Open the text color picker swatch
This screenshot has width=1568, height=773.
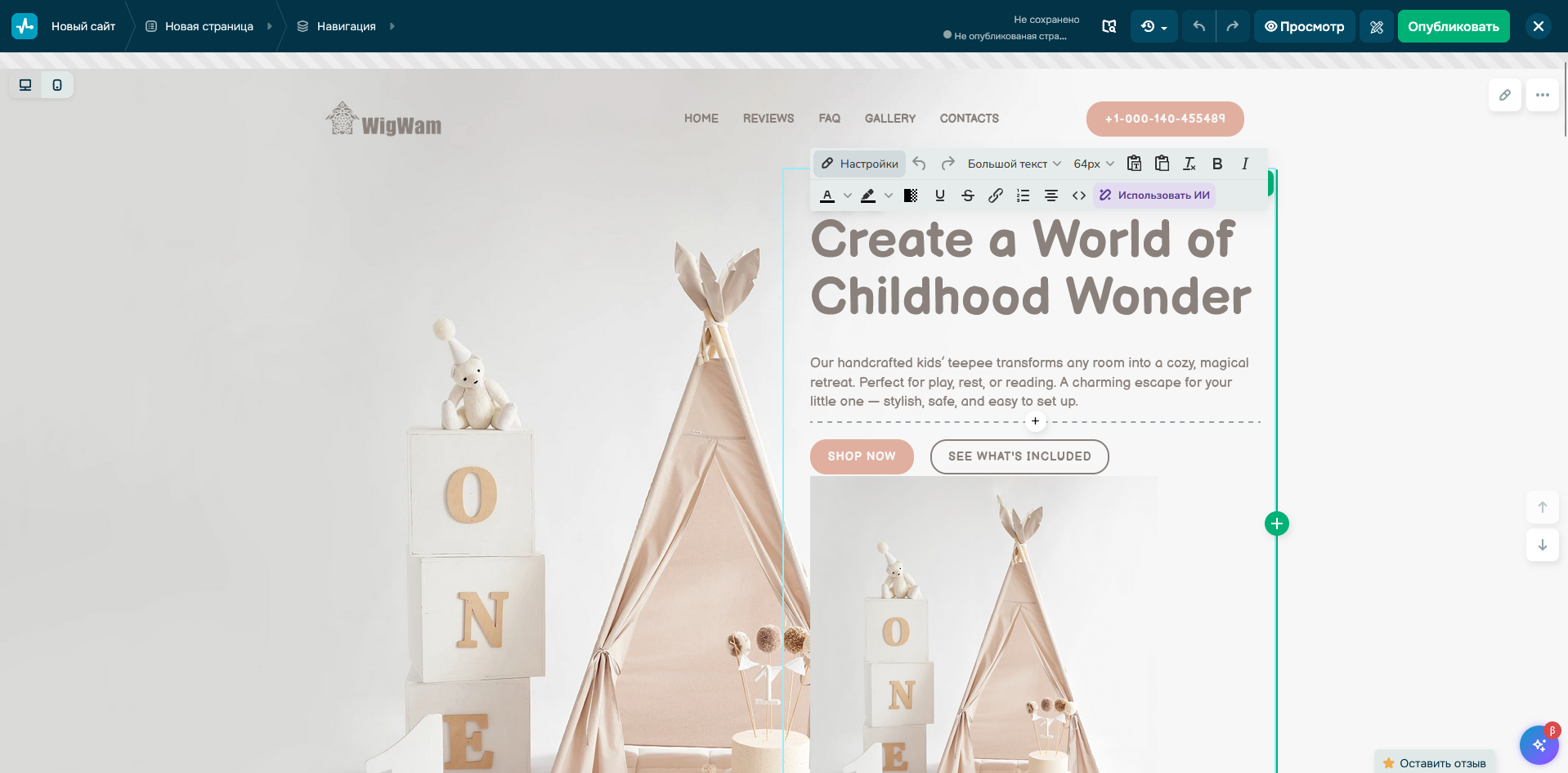point(827,195)
